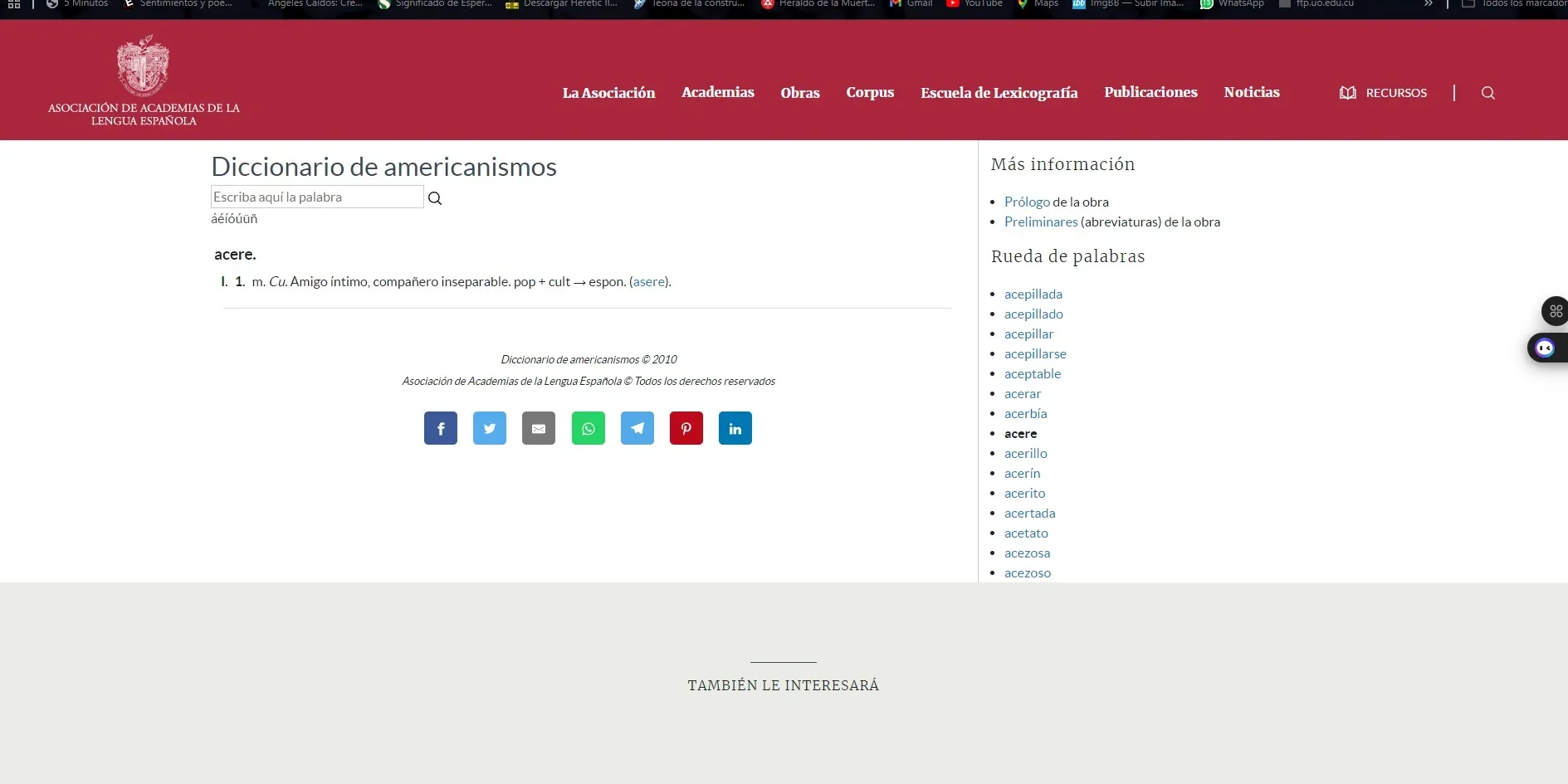Open Maps bookmark in bookmarks bar

1038,4
